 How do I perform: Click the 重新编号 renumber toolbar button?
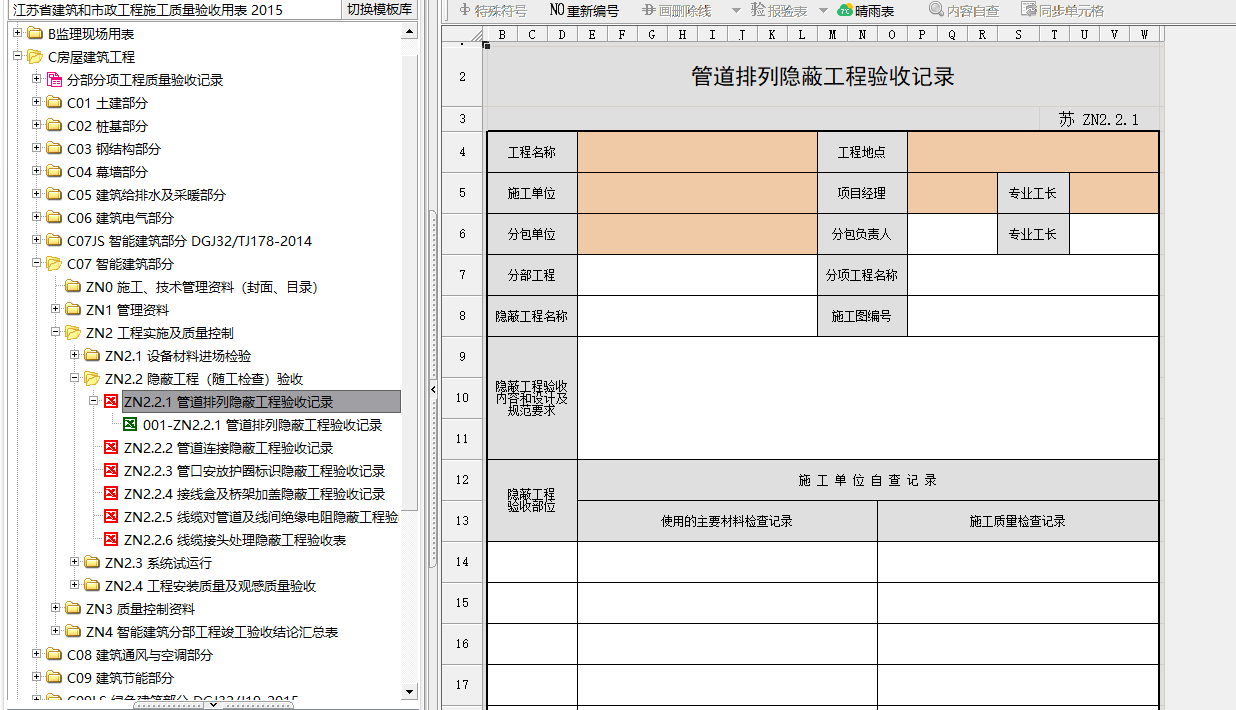(x=584, y=11)
